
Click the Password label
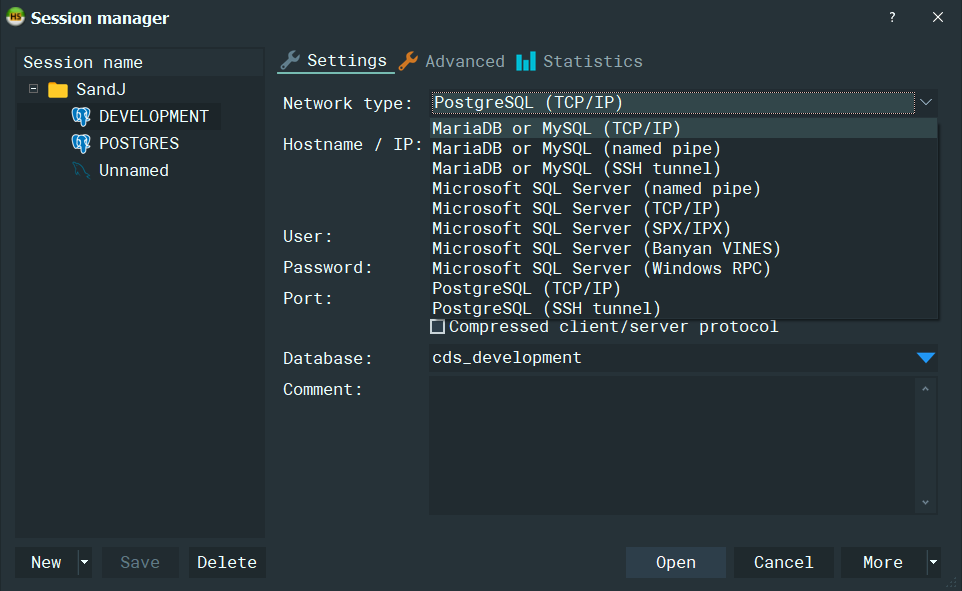(x=328, y=268)
